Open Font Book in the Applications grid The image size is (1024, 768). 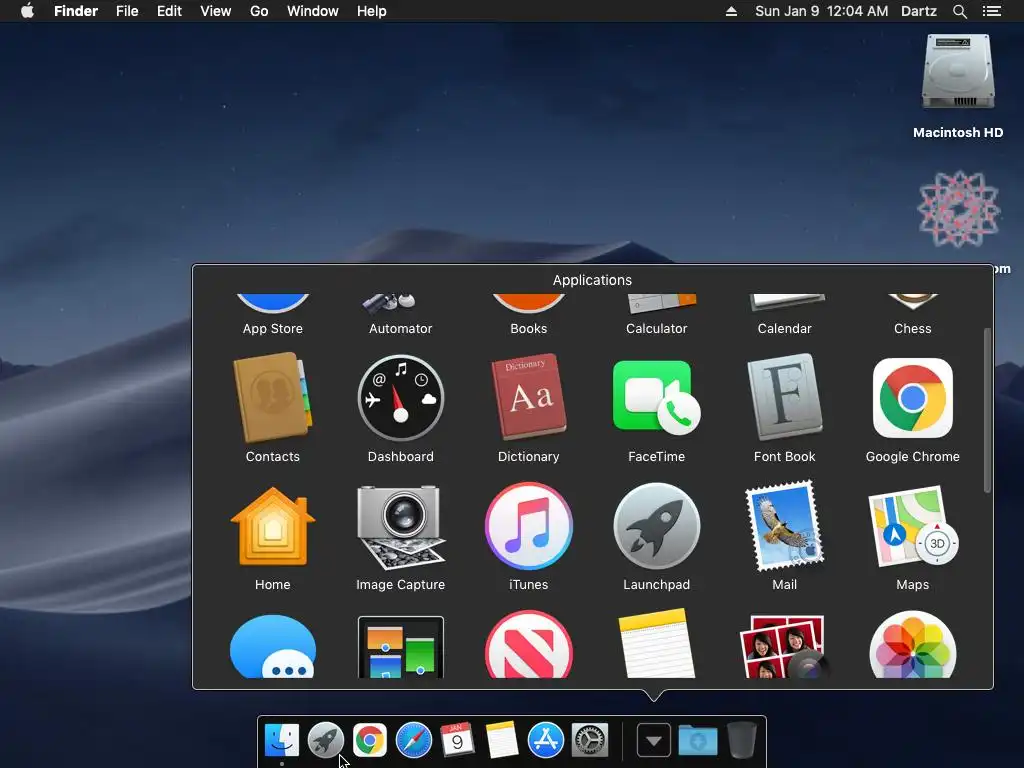784,398
